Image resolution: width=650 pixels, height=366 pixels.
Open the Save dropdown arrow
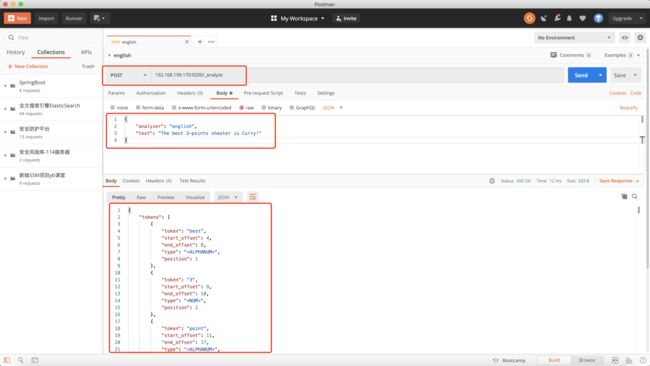tap(635, 75)
